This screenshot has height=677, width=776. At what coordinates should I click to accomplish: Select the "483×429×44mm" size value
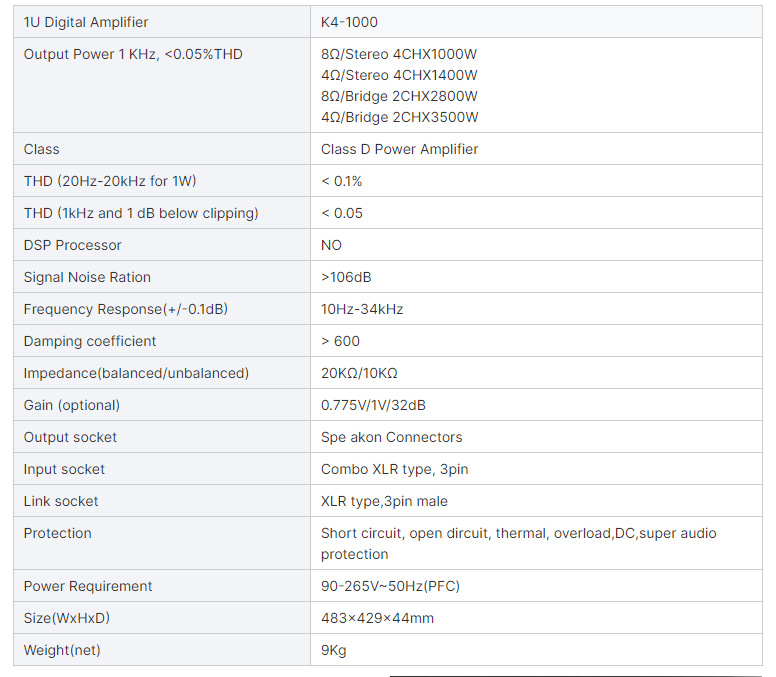[x=377, y=618]
